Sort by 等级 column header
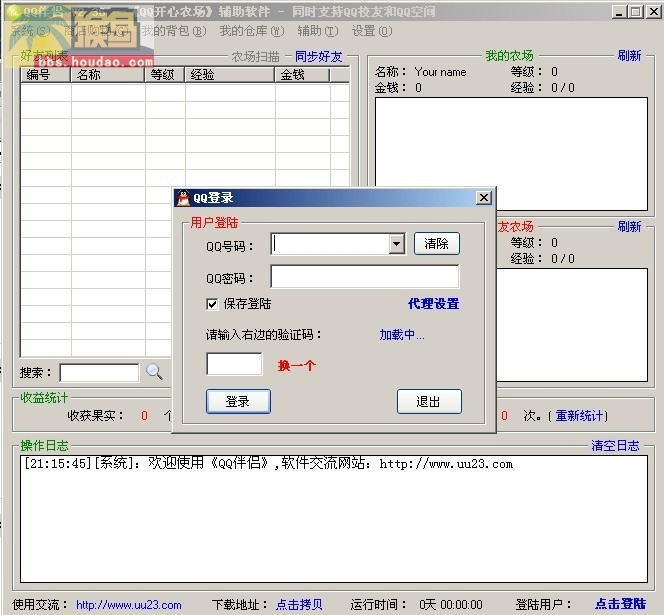Image resolution: width=664 pixels, height=615 pixels. point(165,75)
